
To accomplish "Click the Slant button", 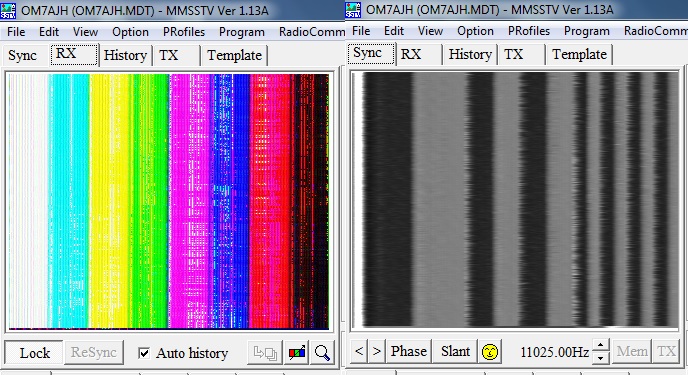I will 455,351.
